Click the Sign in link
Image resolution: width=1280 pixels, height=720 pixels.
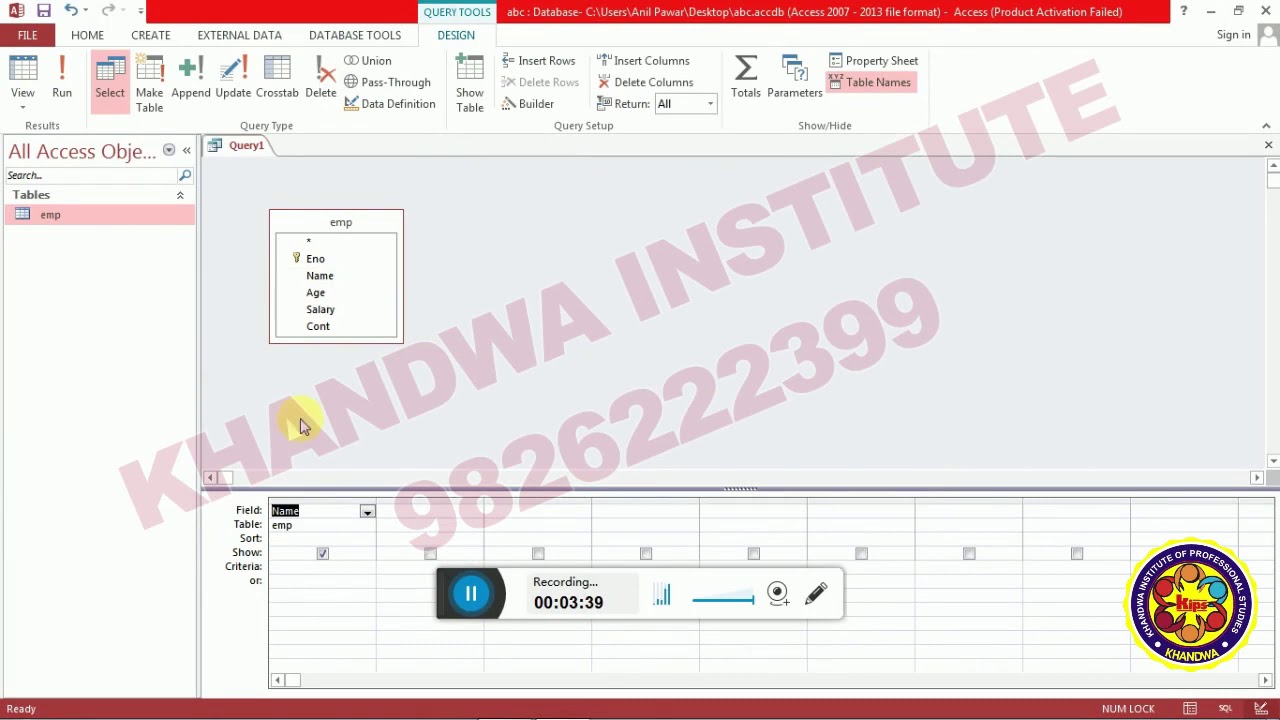[x=1233, y=35]
